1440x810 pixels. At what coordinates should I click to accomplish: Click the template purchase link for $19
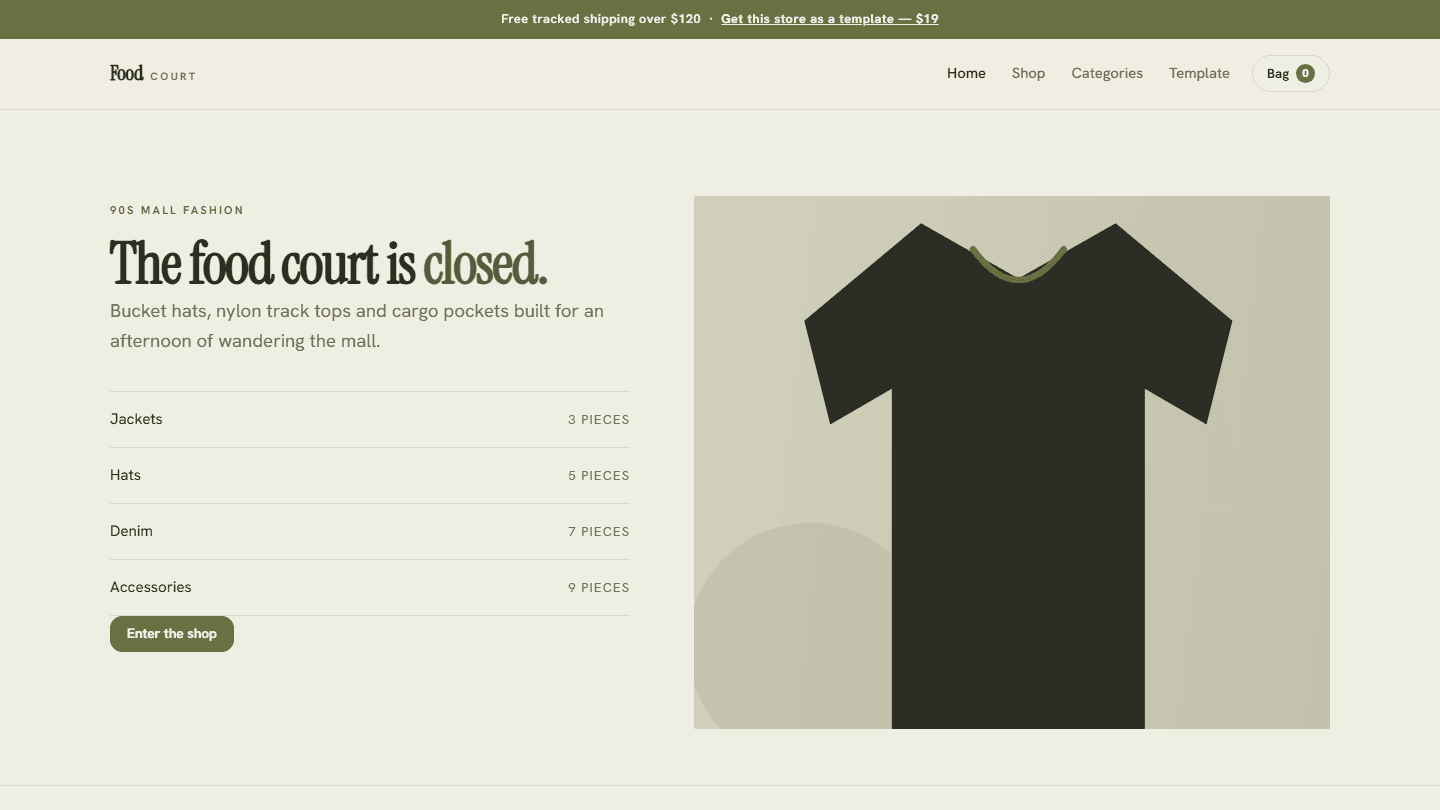click(x=830, y=19)
